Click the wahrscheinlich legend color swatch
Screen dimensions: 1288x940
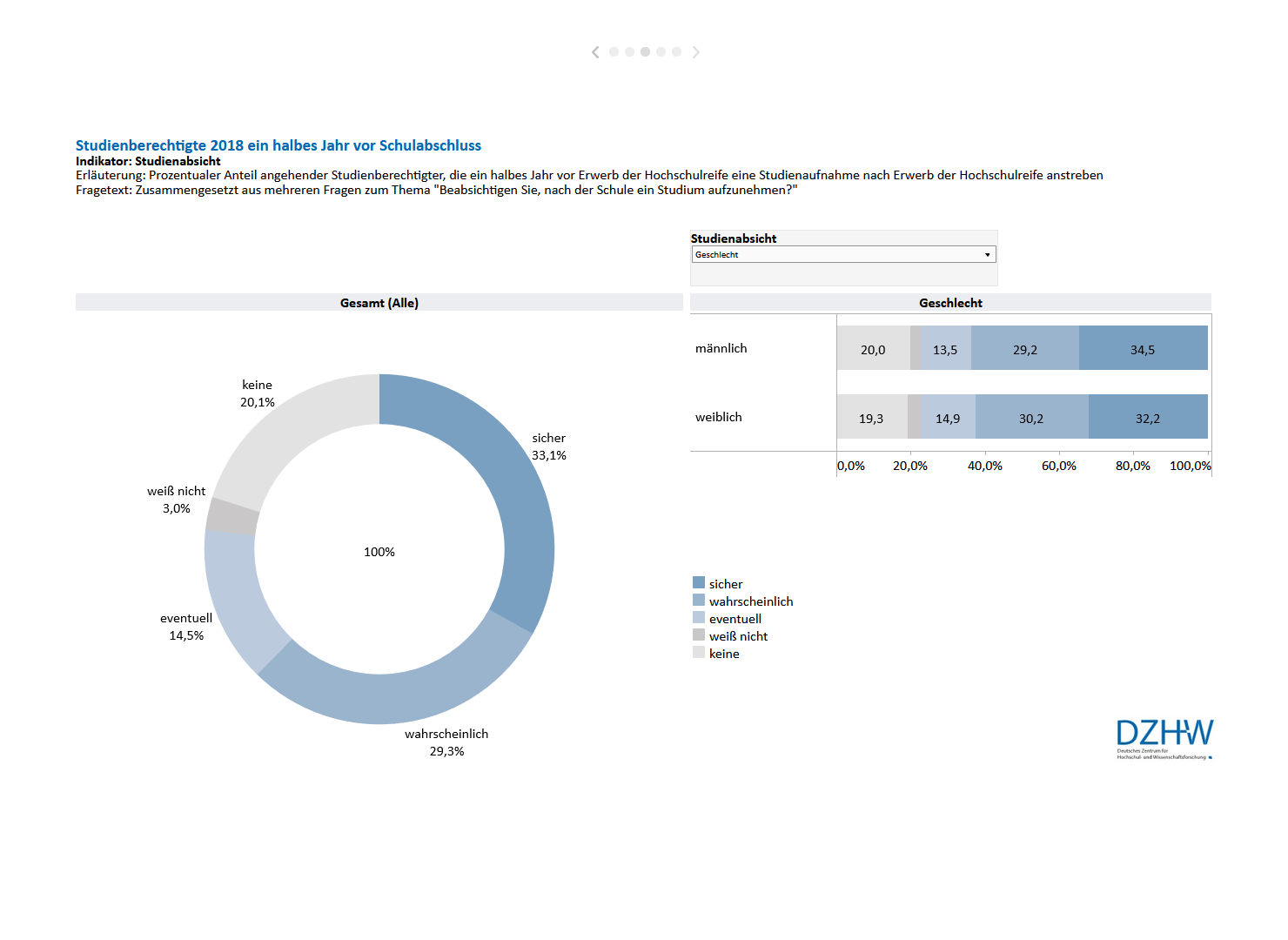pos(699,600)
